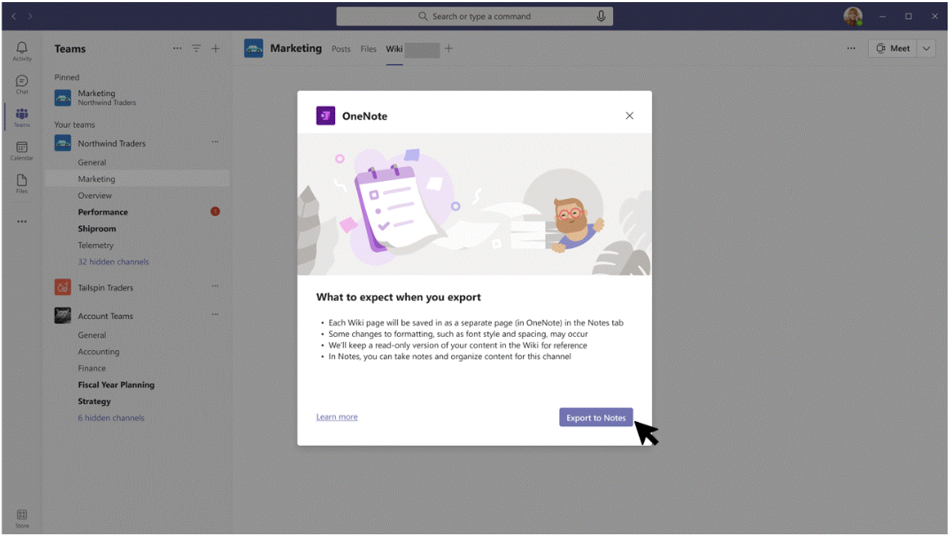948x535 pixels.
Task: Open the Overview channel
Action: pyautogui.click(x=95, y=195)
